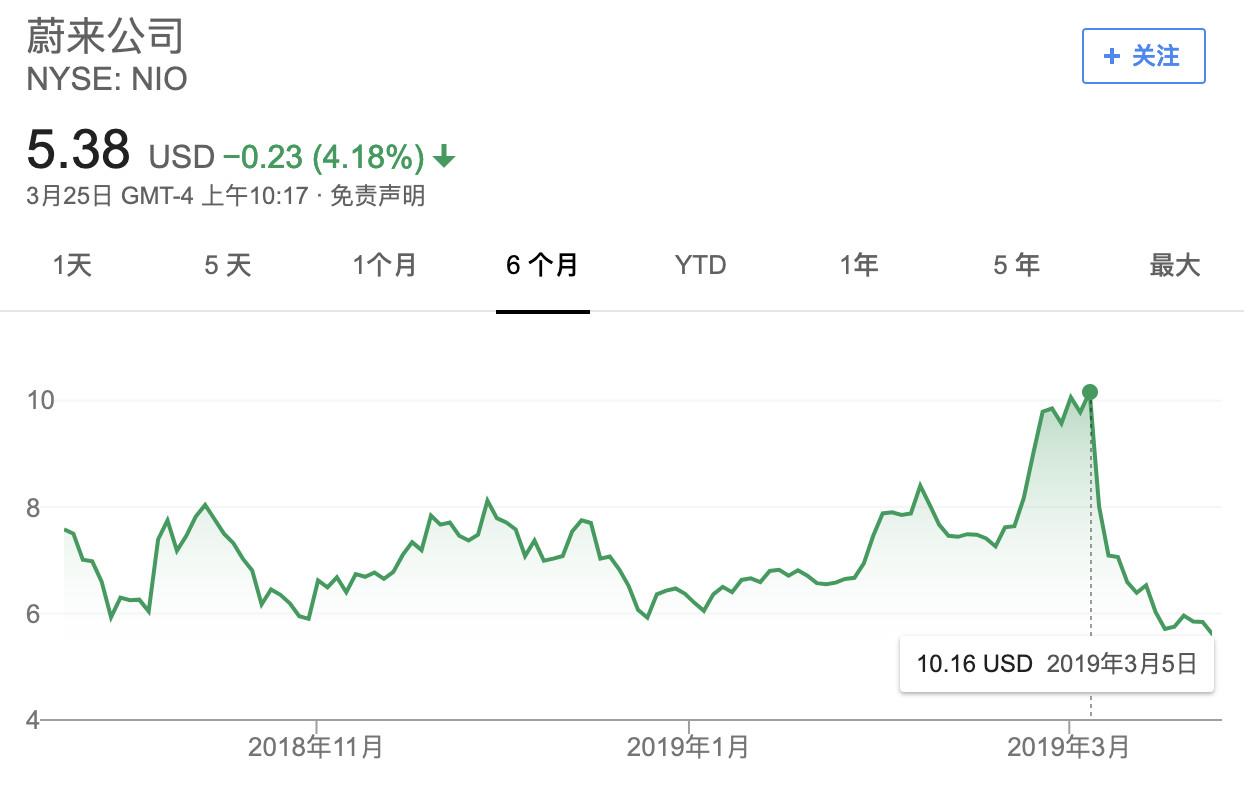Select the 6 个月 tab
The width and height of the screenshot is (1244, 786).
(x=542, y=265)
